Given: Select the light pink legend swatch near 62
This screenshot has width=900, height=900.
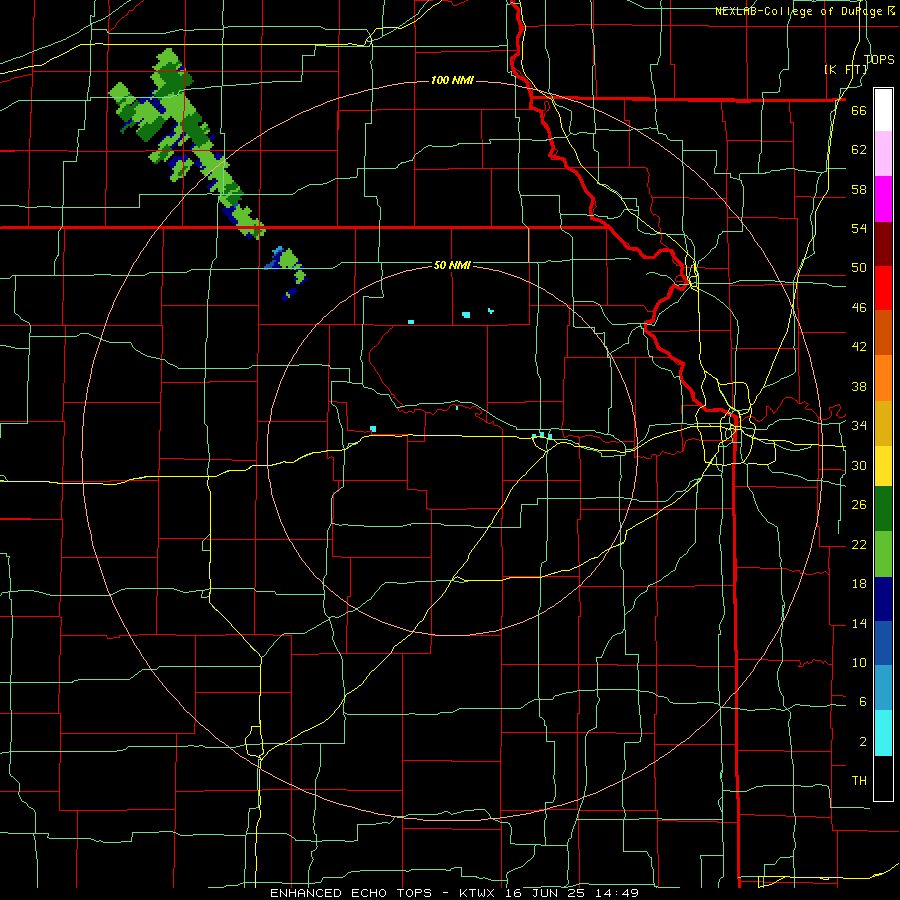Looking at the screenshot, I should (x=883, y=154).
